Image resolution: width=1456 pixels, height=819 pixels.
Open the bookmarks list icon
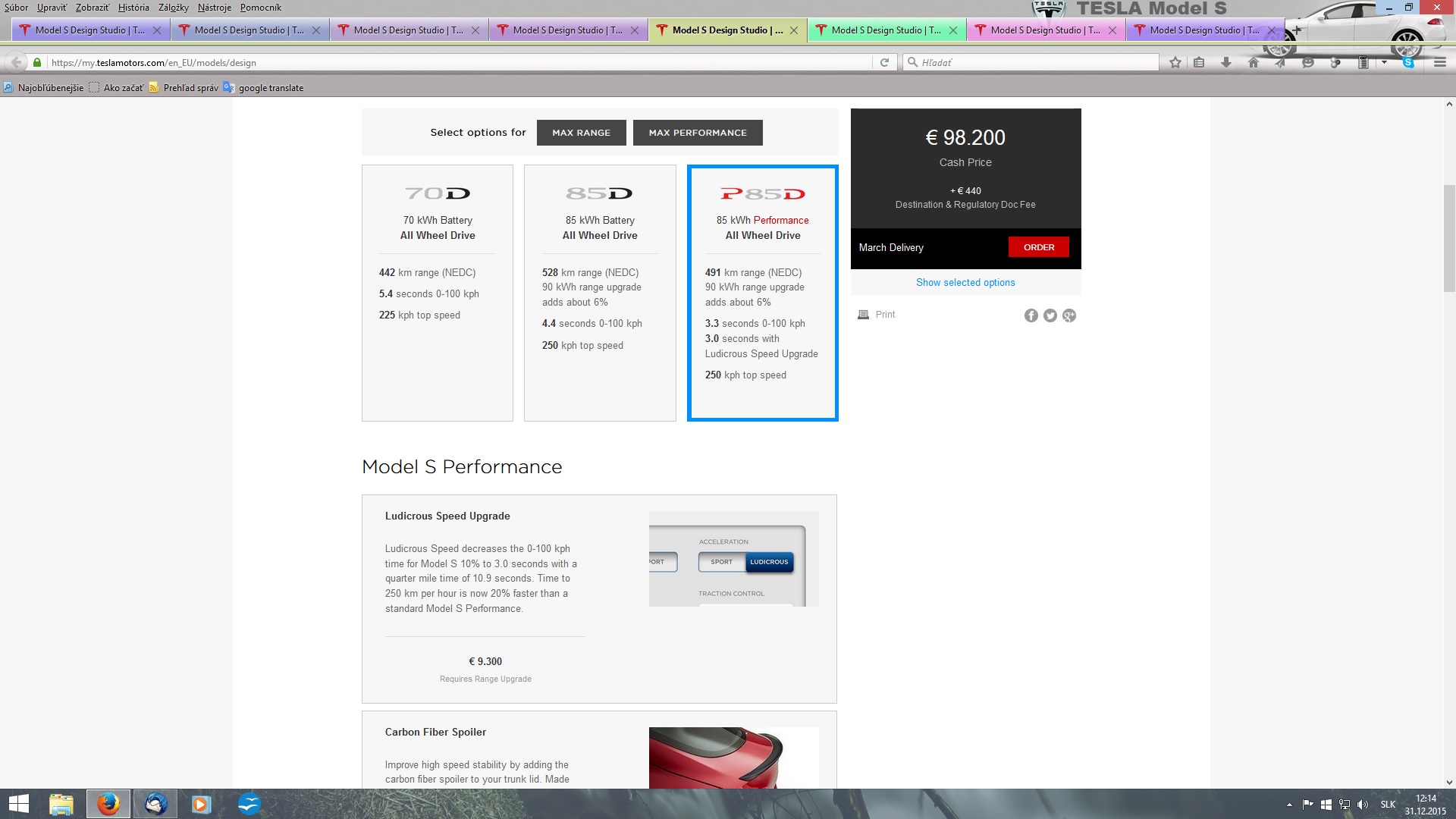click(1199, 62)
